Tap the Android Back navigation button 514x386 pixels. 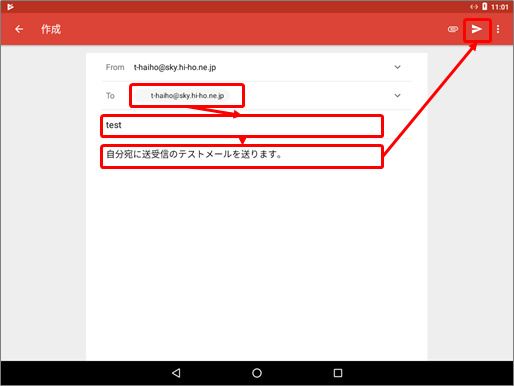click(x=176, y=373)
